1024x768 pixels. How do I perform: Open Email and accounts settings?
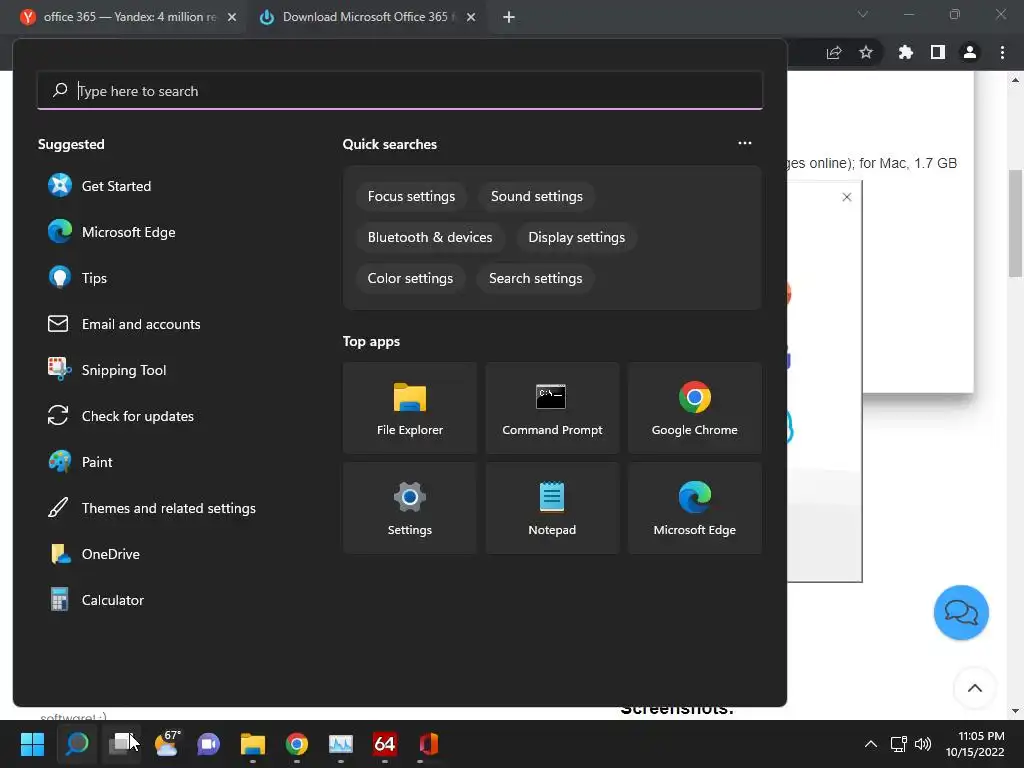(x=124, y=324)
